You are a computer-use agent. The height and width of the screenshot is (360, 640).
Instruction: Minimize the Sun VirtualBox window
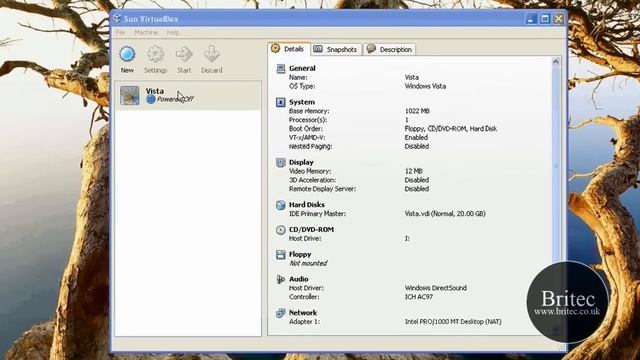(x=531, y=19)
